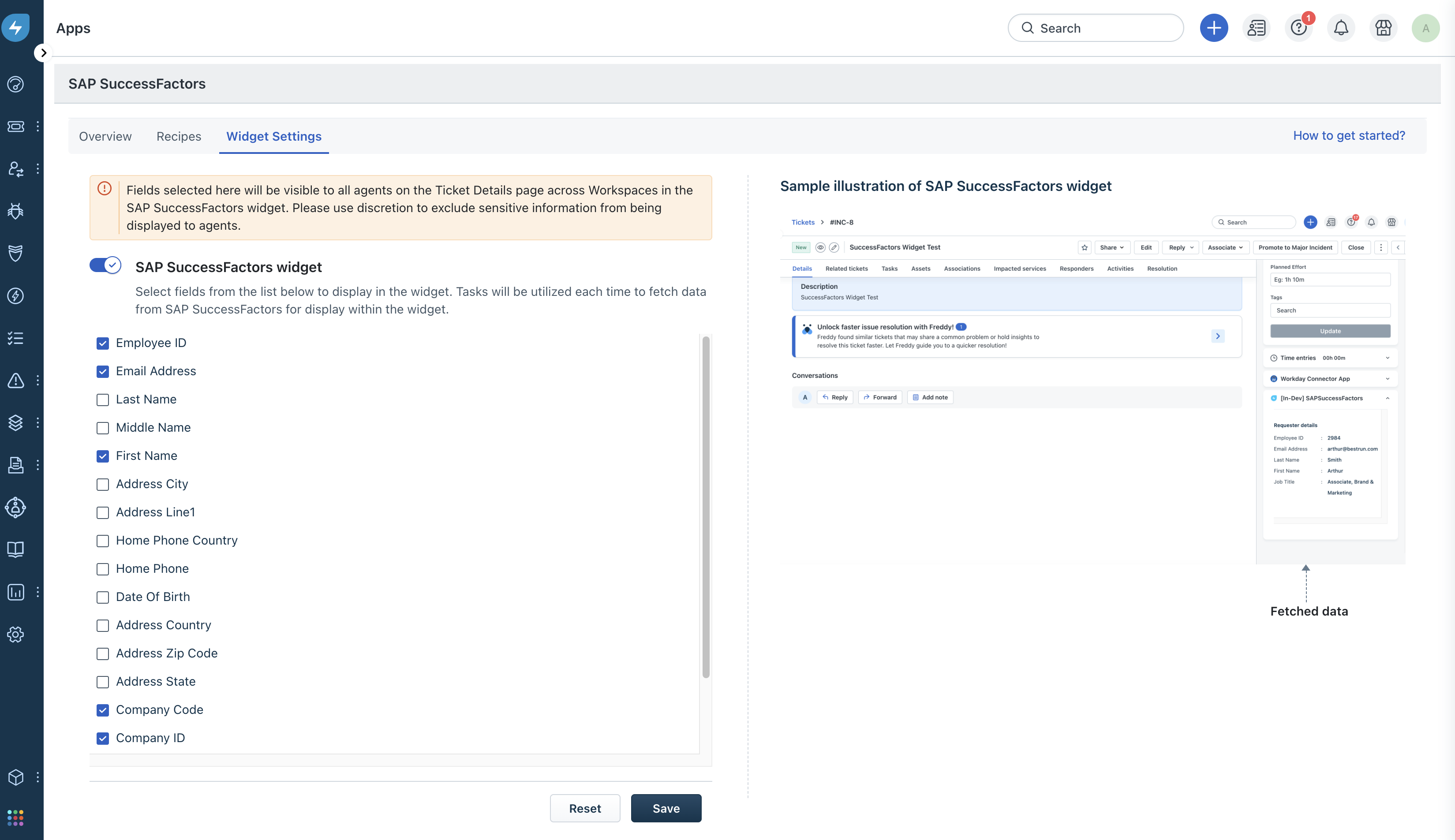Open the tickets menu three-dot expander
Image resolution: width=1455 pixels, height=840 pixels.
tap(37, 127)
